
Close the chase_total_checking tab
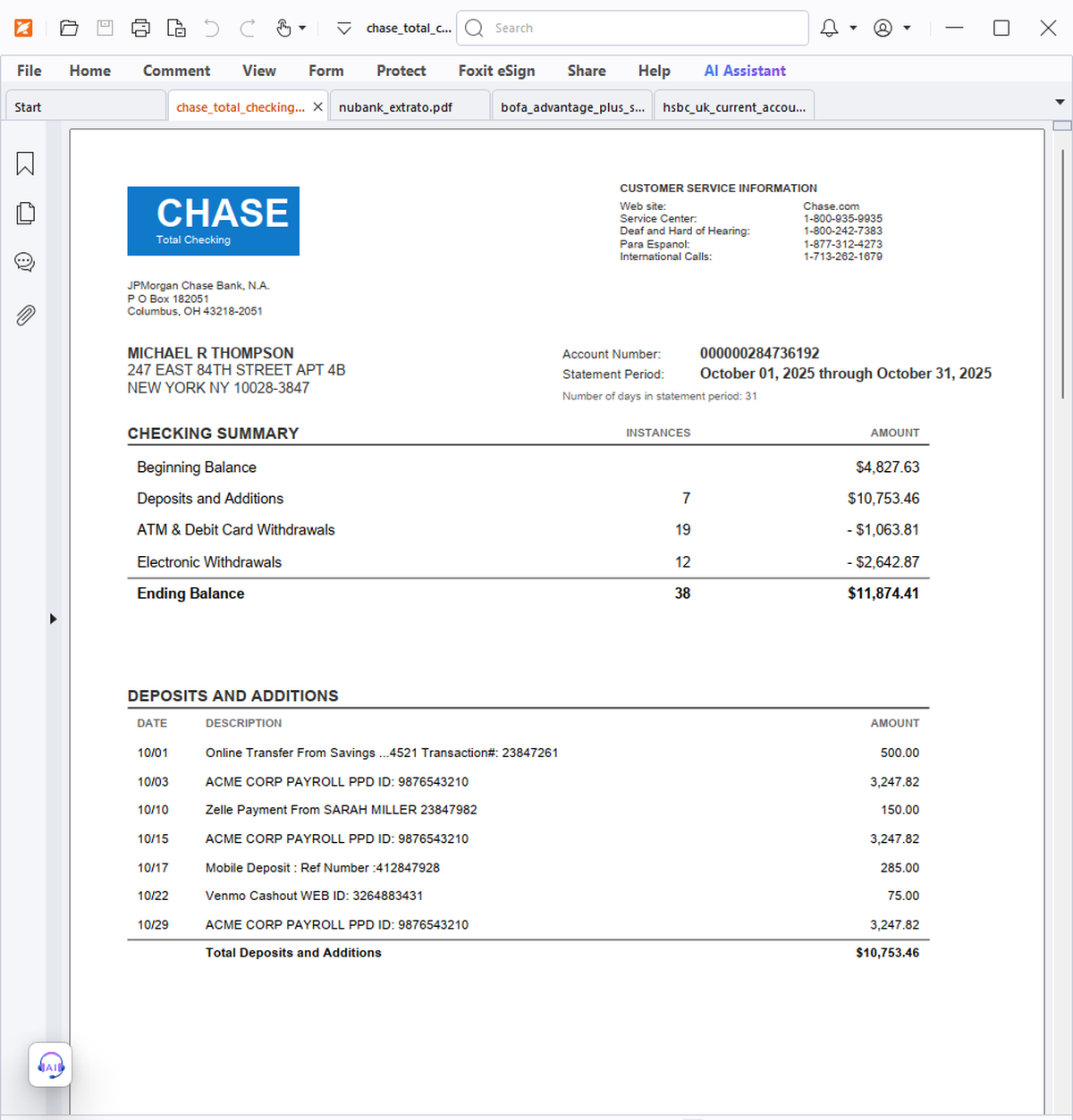(318, 107)
